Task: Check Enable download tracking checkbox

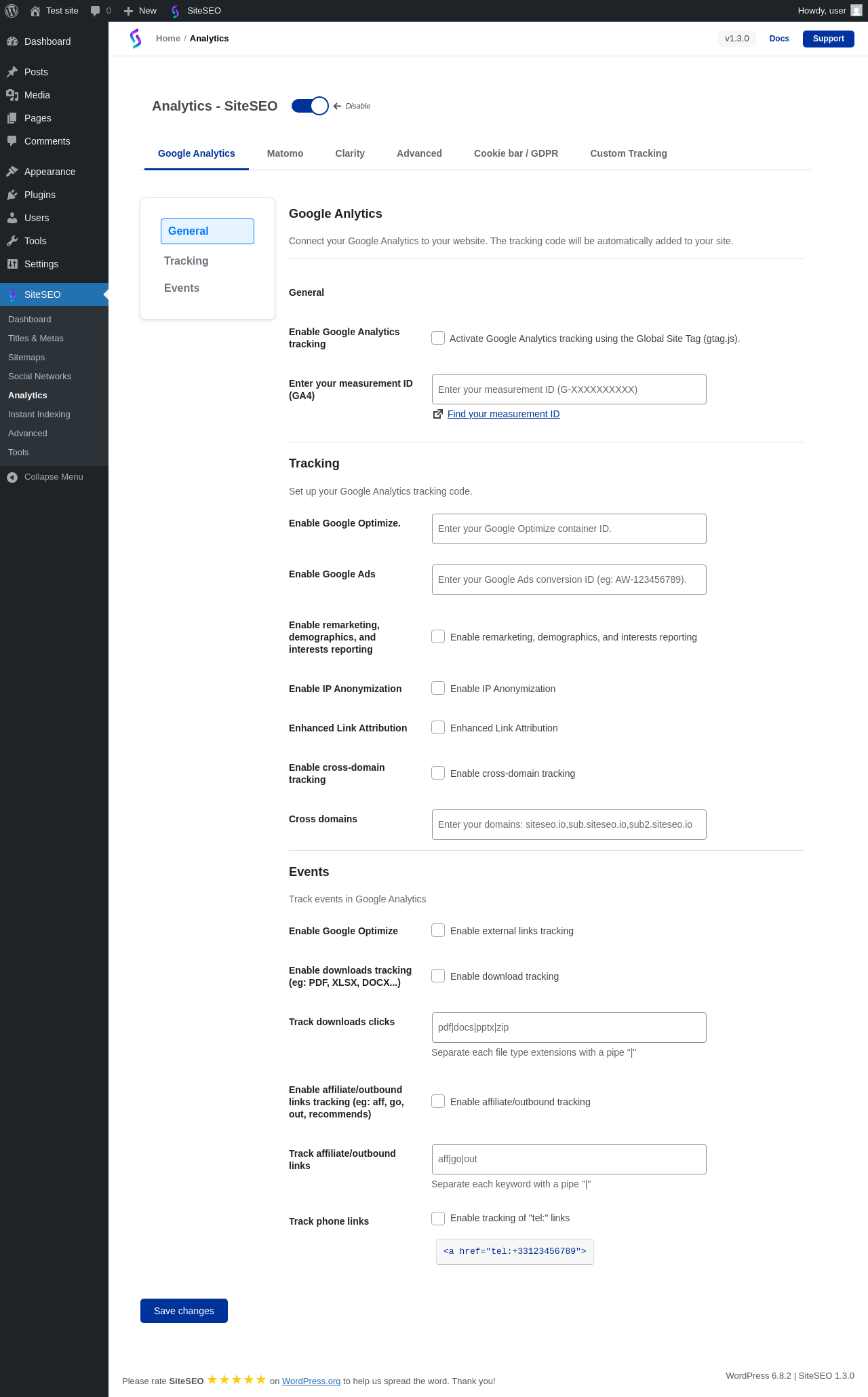Action: tap(438, 976)
